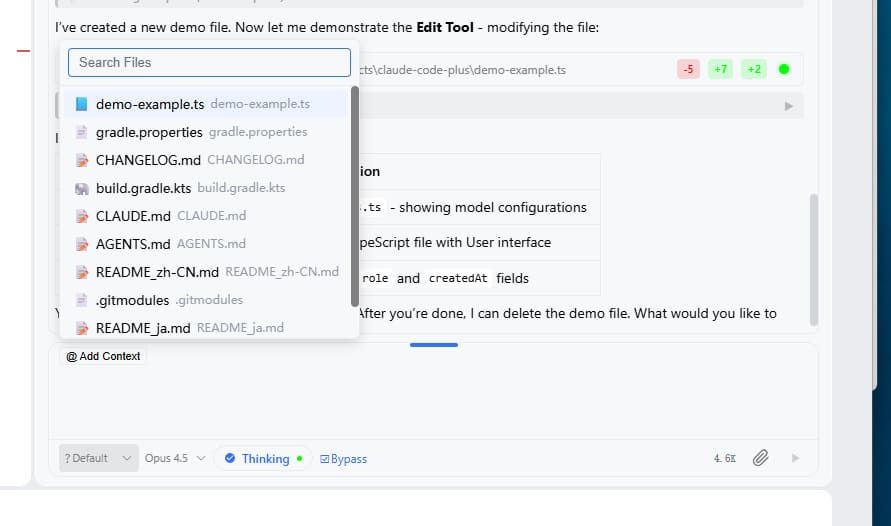Choose README_zh-CN.md in the file list
This screenshot has width=891, height=526.
157,272
